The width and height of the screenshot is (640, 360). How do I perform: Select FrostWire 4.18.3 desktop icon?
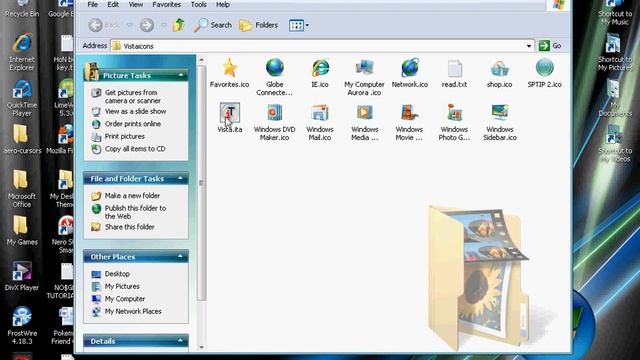(x=22, y=326)
